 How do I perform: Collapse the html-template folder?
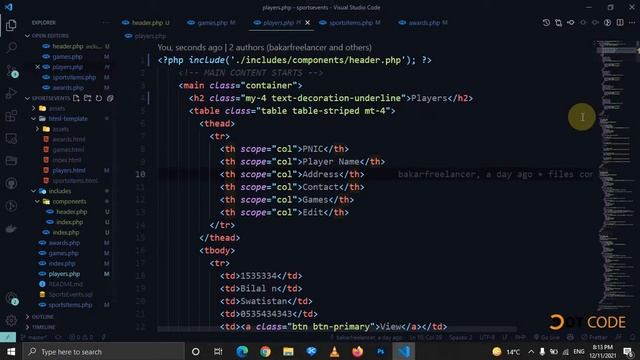tap(68, 119)
